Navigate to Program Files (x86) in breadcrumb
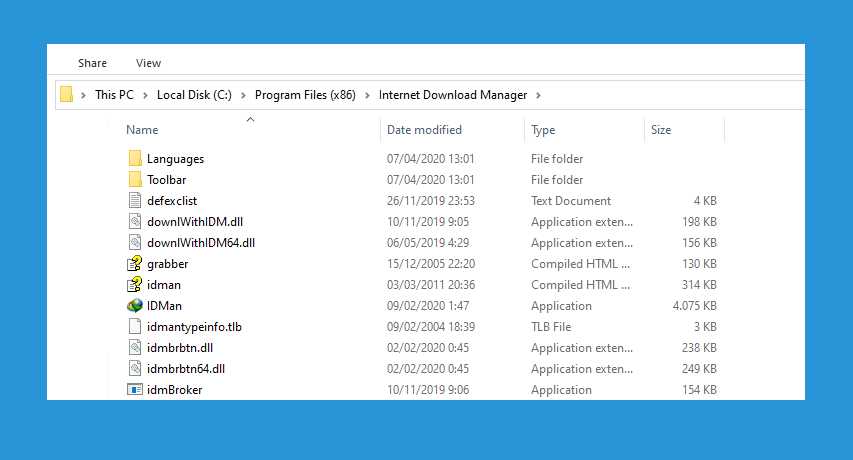Image resolution: width=853 pixels, height=460 pixels. 307,95
